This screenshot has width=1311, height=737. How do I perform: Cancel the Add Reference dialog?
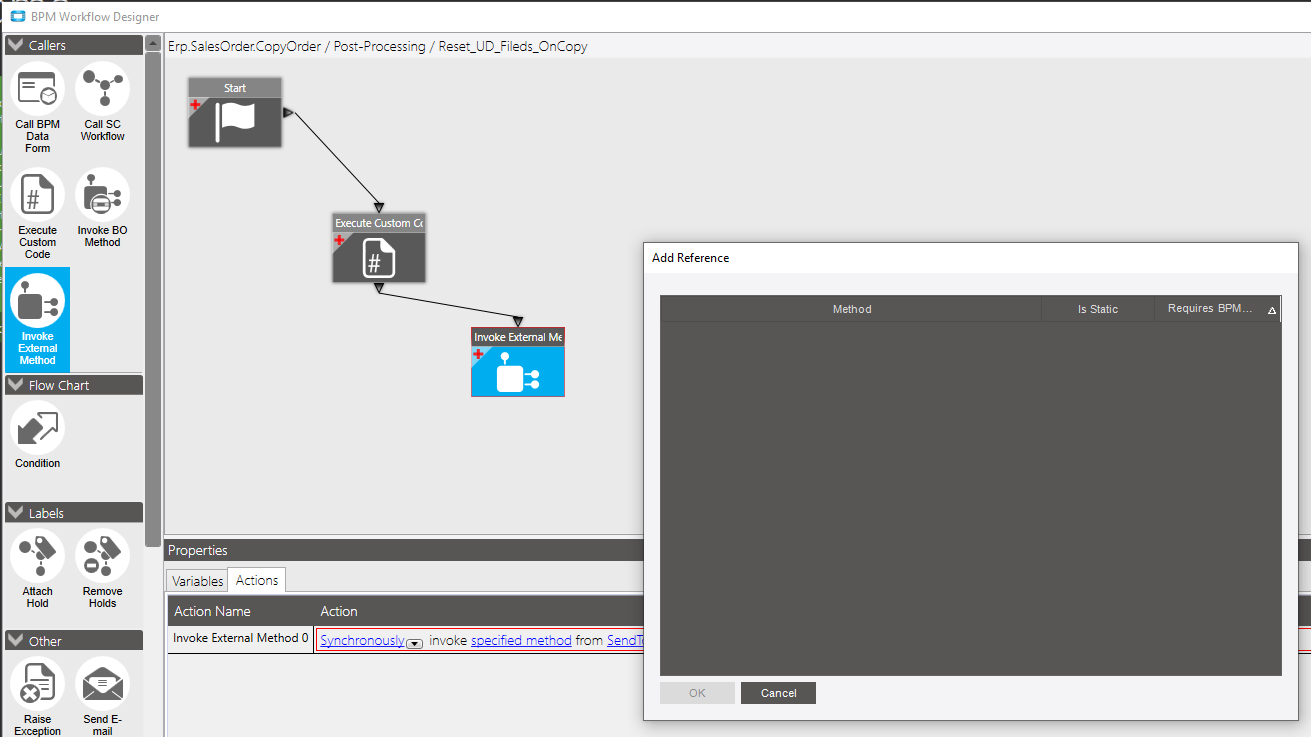point(778,692)
